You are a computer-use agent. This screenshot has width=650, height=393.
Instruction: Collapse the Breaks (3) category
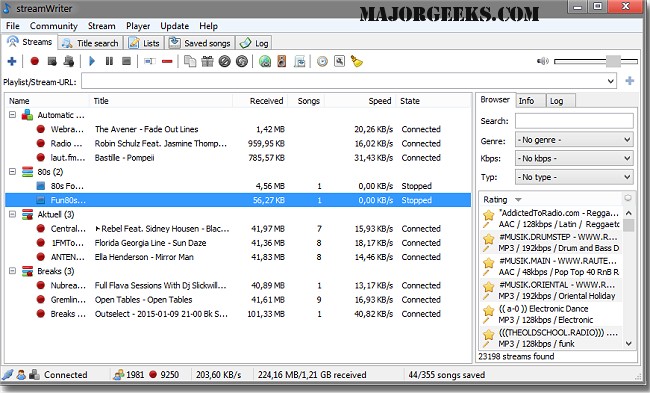[x=12, y=271]
